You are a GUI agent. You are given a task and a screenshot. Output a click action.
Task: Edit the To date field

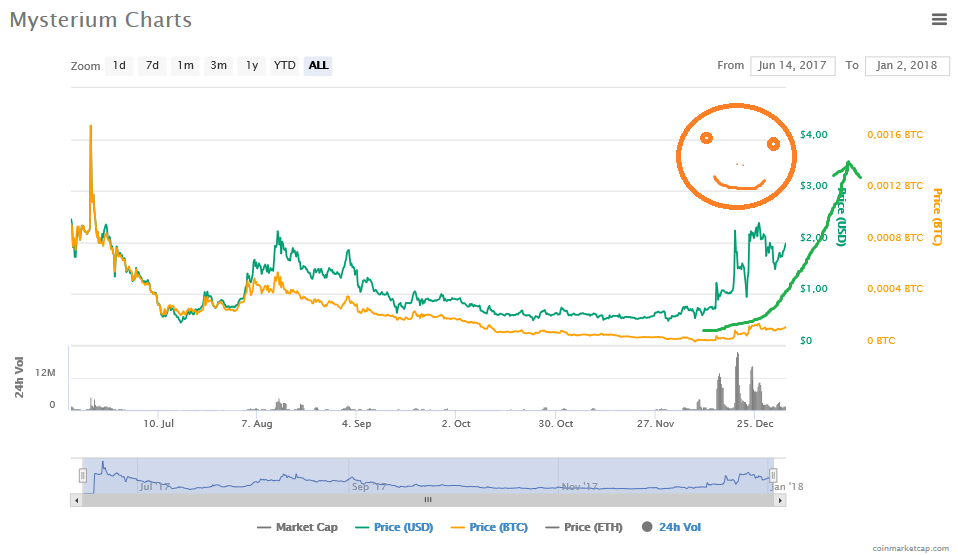coord(907,65)
